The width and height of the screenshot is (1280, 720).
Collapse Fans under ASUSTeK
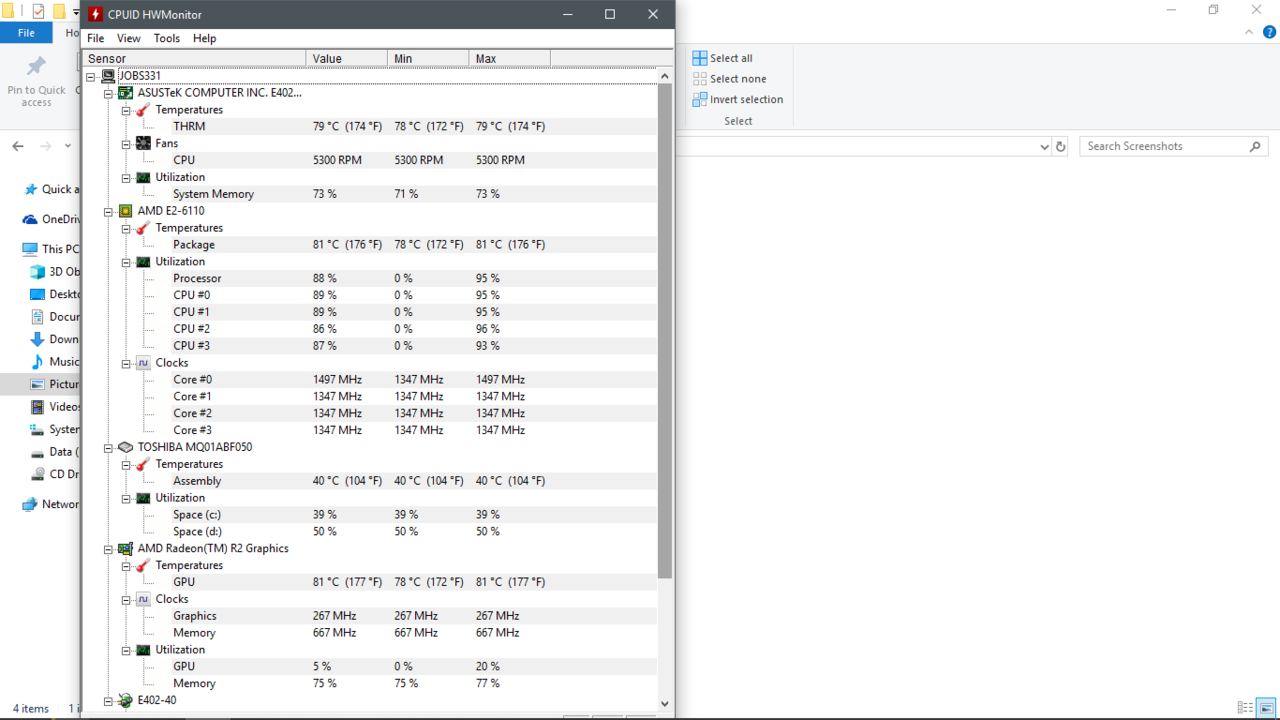[127, 143]
